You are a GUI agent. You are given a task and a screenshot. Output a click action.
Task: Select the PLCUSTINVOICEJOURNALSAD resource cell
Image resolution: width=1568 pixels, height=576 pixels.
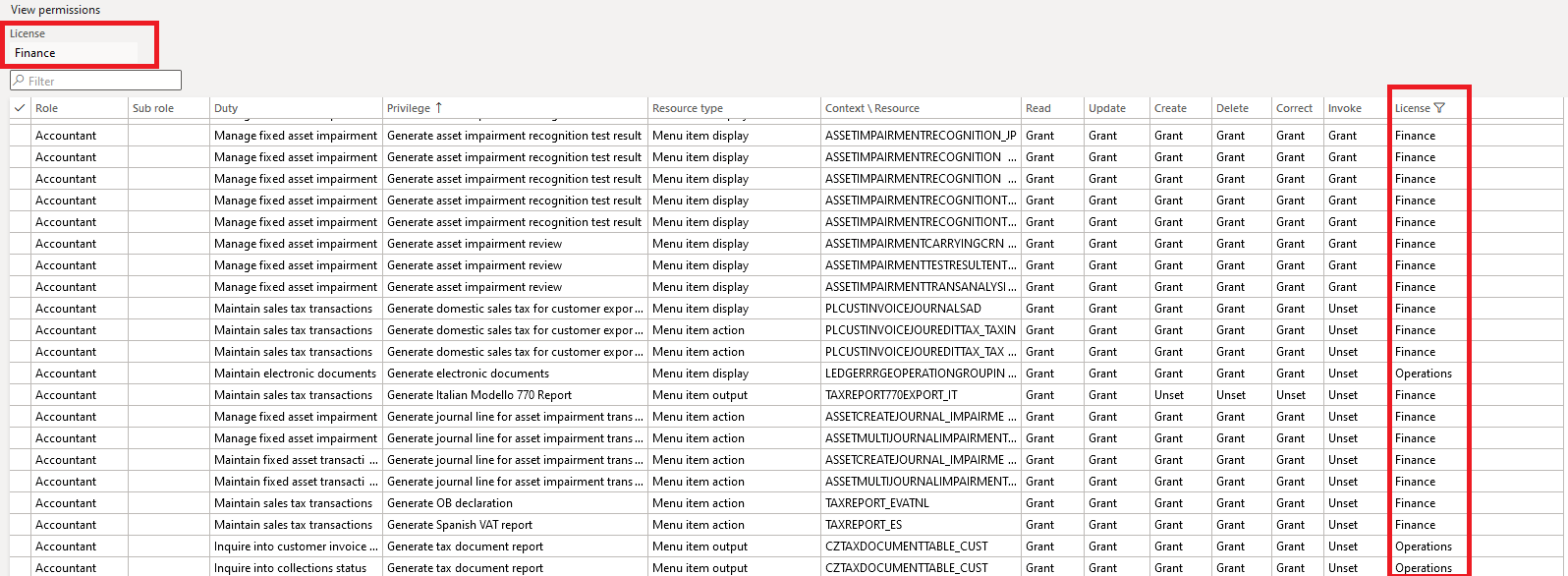(921, 309)
